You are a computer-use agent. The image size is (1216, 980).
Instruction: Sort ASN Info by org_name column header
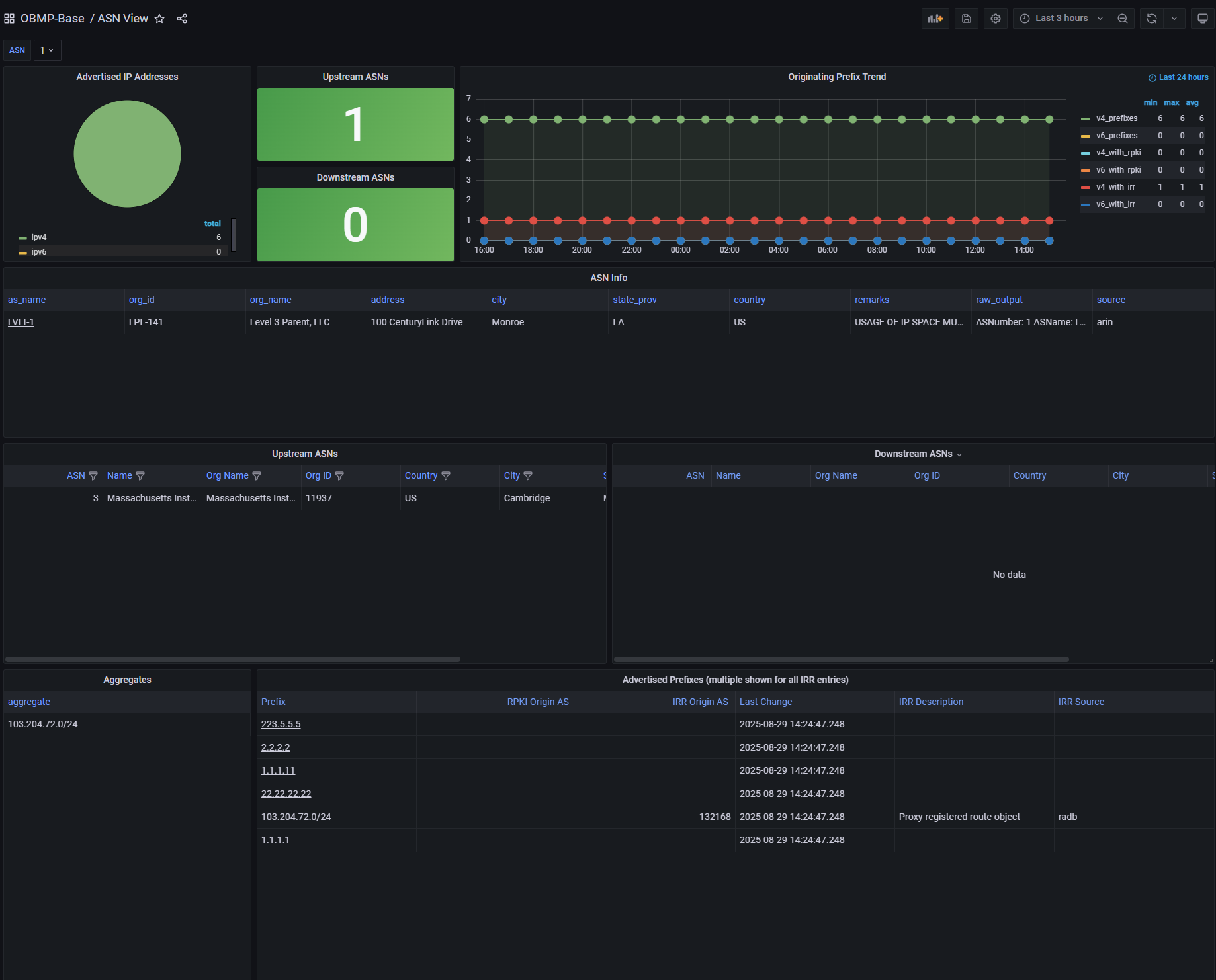(271, 300)
